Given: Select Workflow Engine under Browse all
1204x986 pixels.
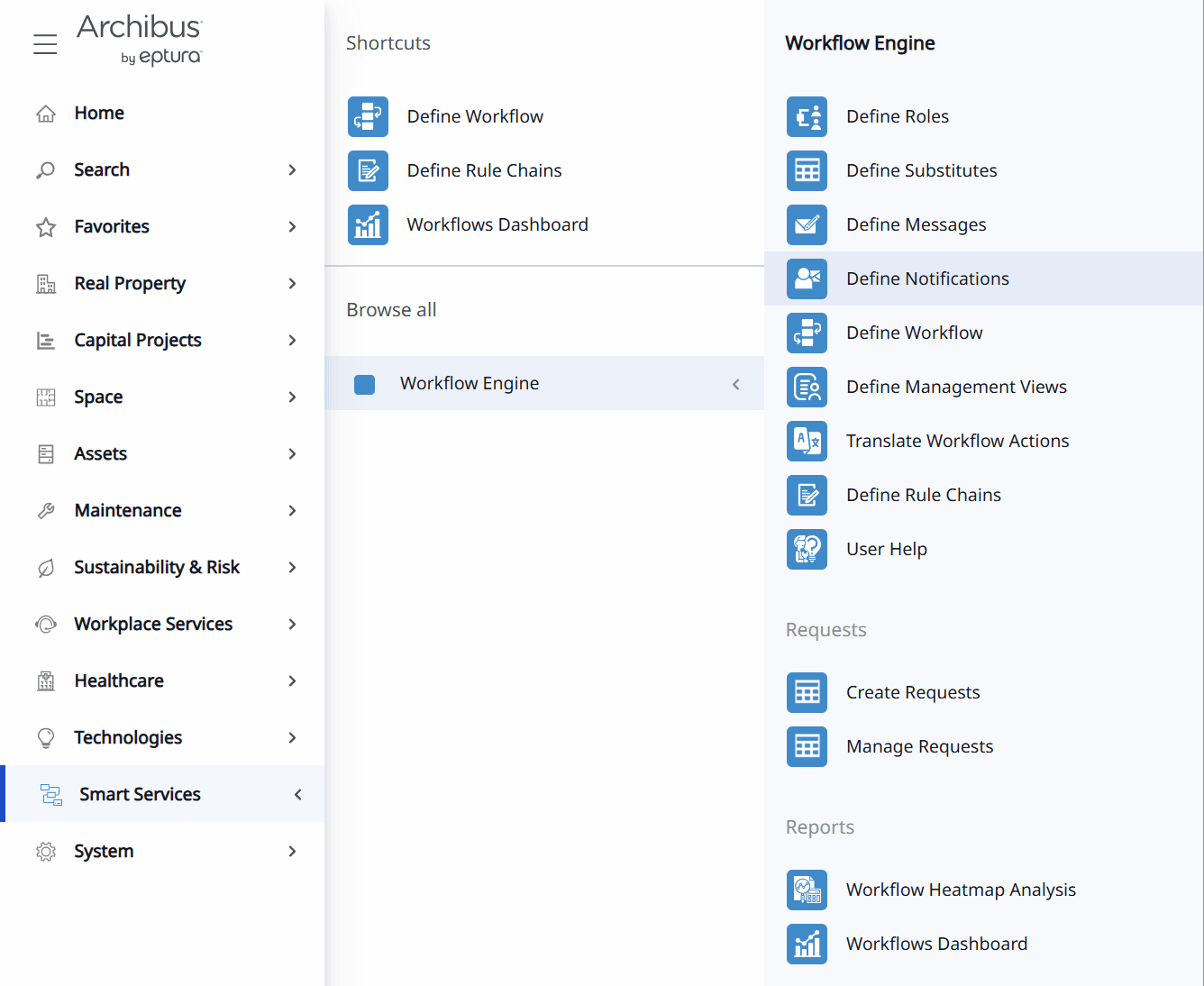Looking at the screenshot, I should pos(544,383).
